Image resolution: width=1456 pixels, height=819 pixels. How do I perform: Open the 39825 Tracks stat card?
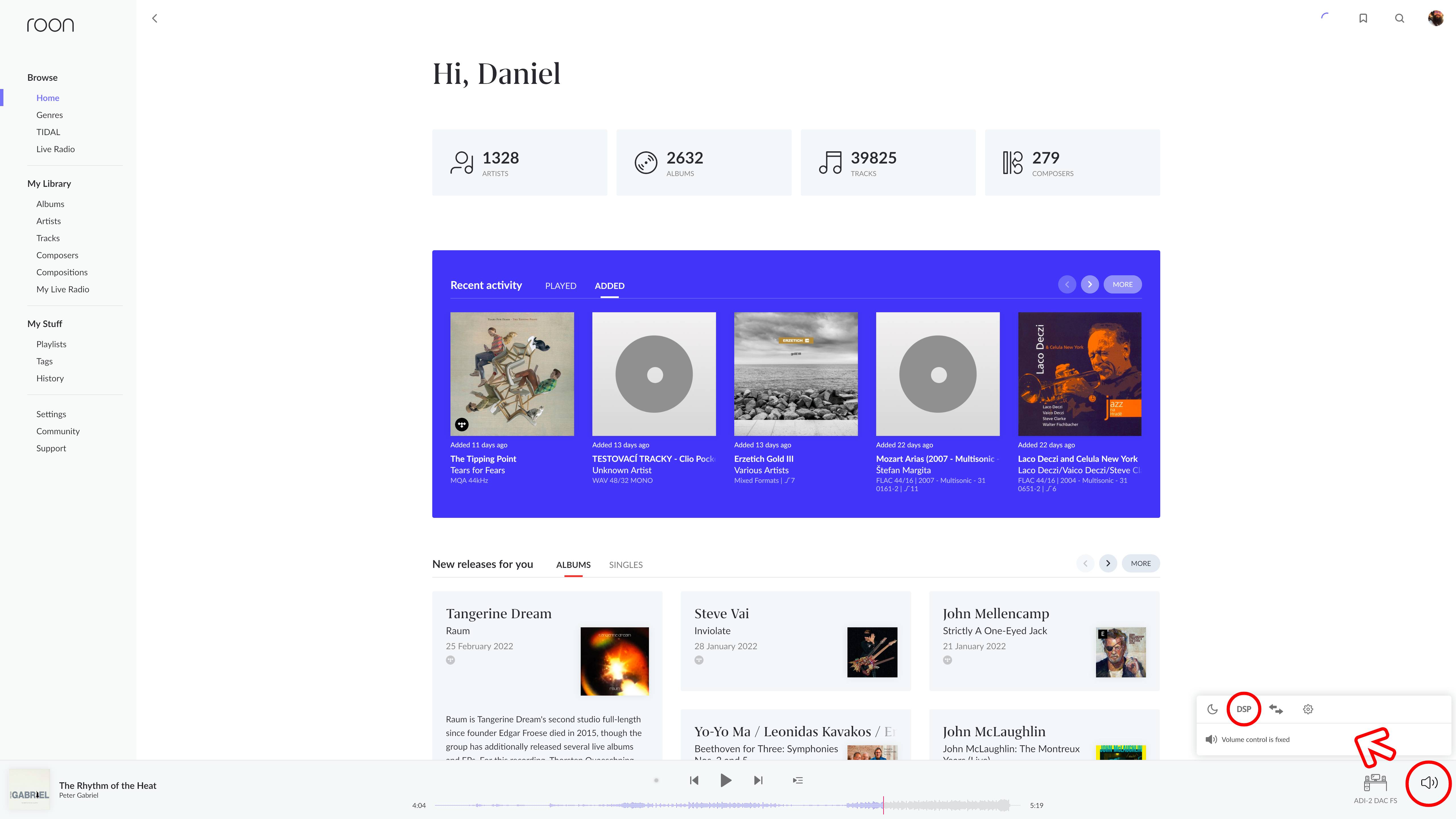pyautogui.click(x=888, y=162)
